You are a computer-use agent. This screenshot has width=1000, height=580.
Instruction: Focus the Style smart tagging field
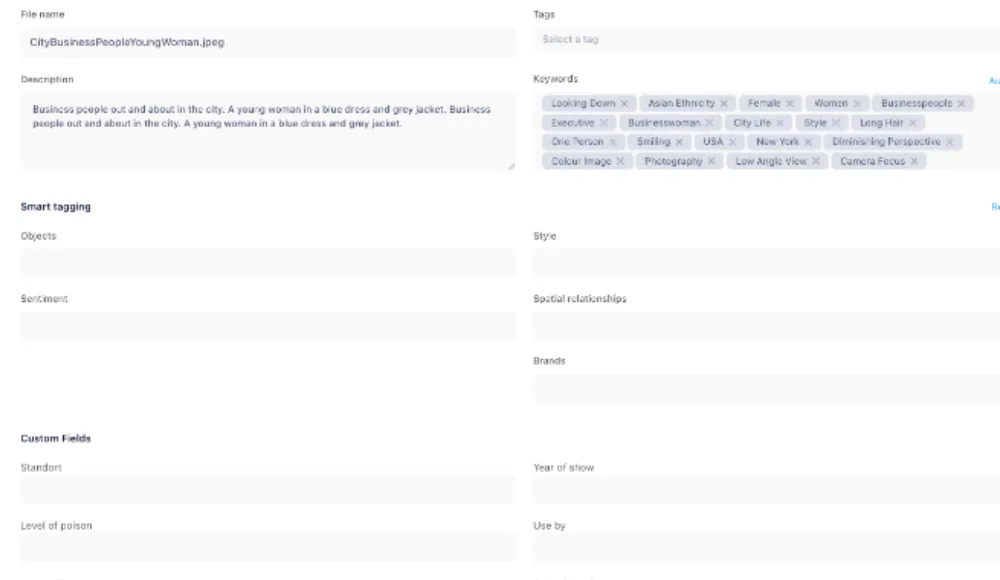tap(766, 263)
